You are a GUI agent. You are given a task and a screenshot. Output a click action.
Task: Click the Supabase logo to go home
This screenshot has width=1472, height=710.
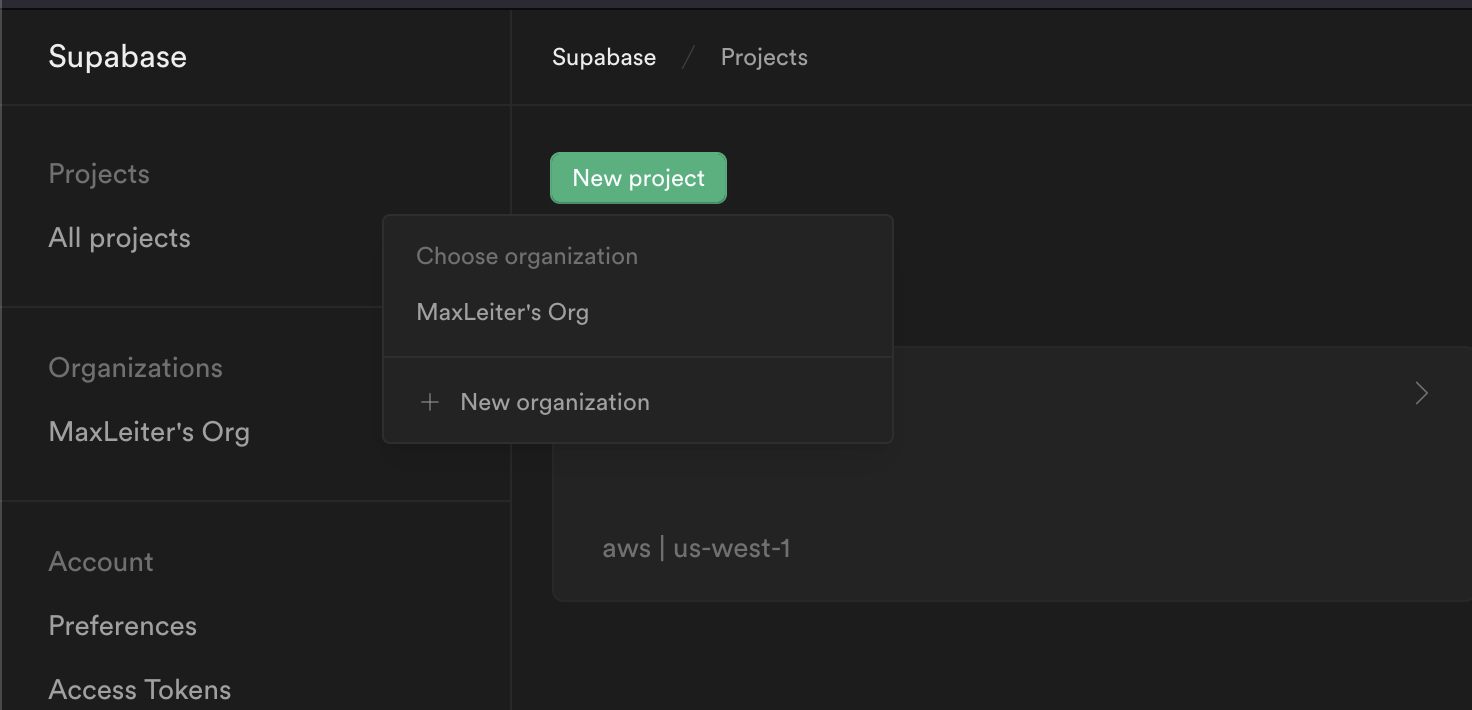pyautogui.click(x=117, y=56)
